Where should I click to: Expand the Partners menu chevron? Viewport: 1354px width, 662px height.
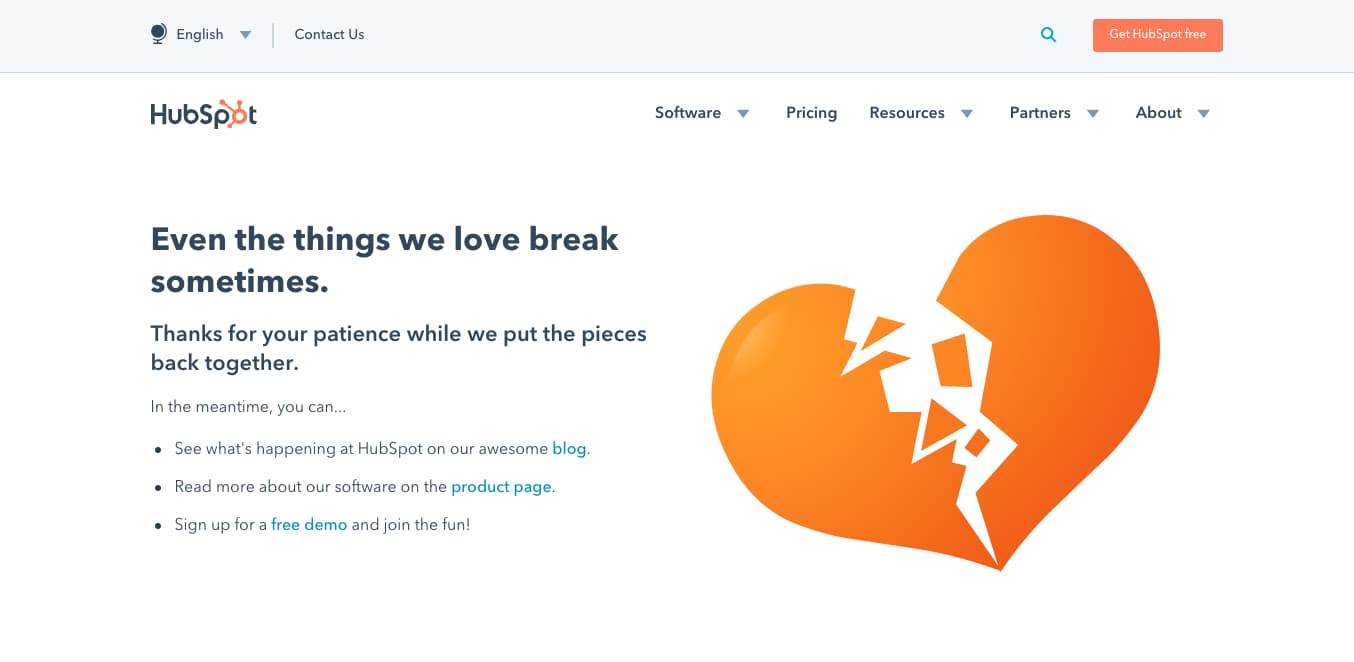[x=1092, y=114]
